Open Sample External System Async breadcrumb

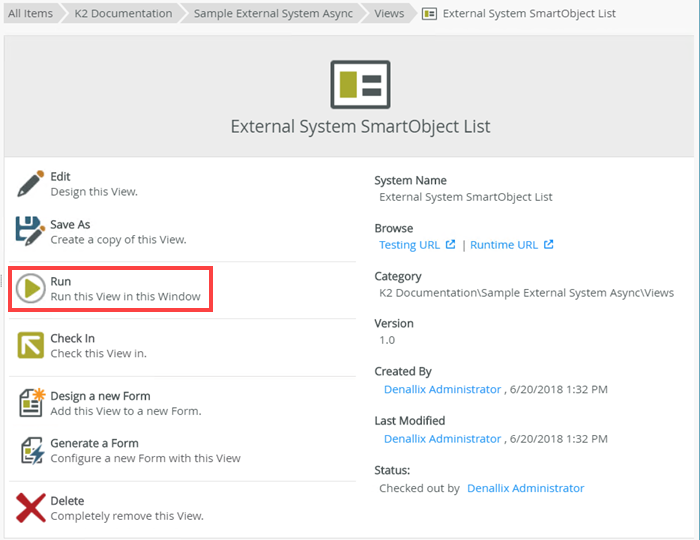tap(272, 14)
